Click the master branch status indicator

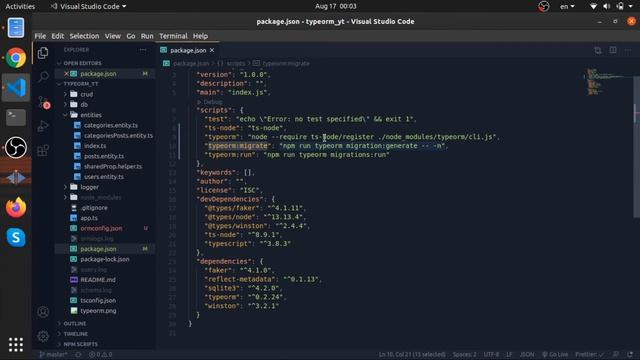point(53,355)
